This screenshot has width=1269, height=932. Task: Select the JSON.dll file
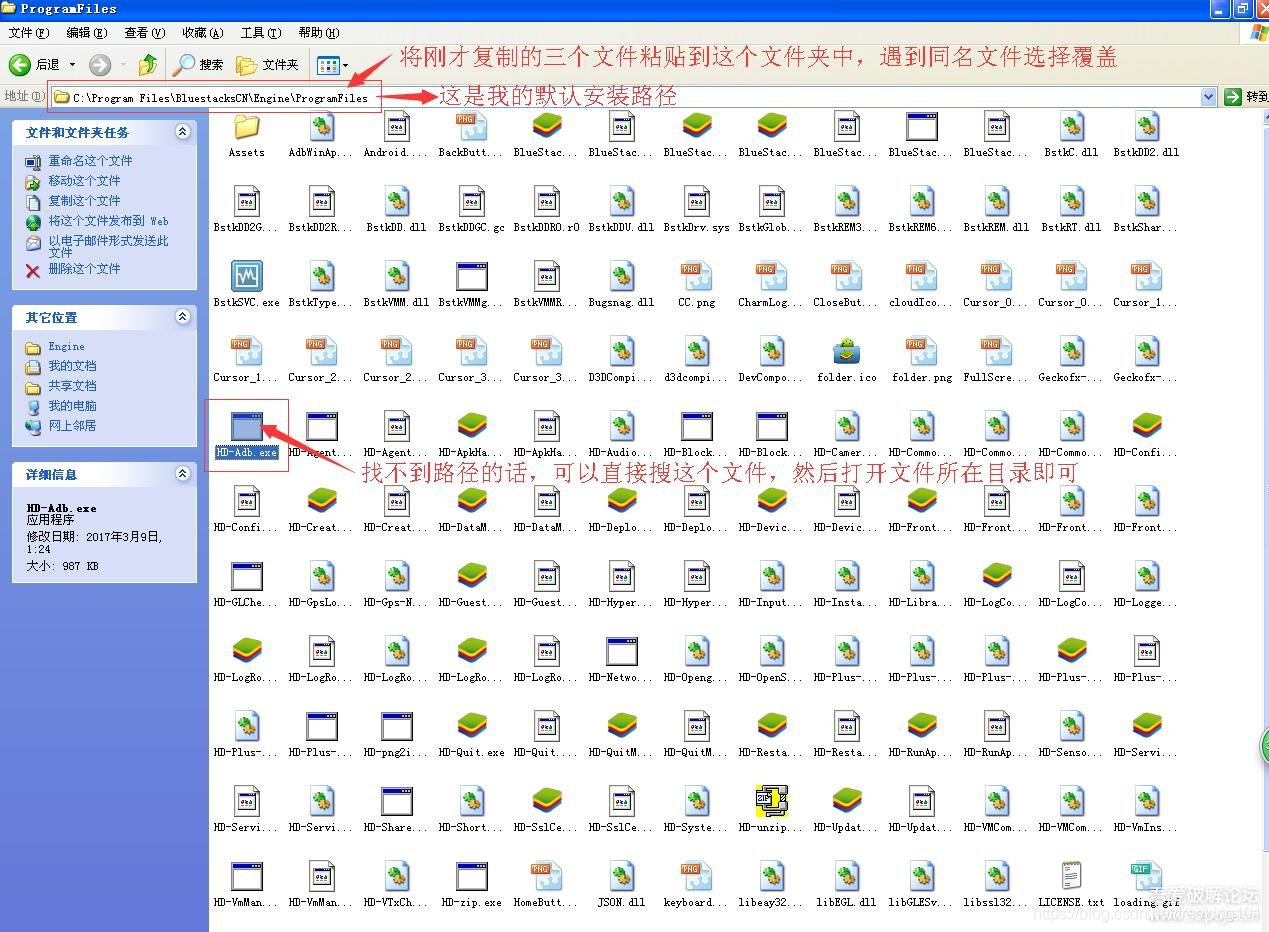click(622, 884)
